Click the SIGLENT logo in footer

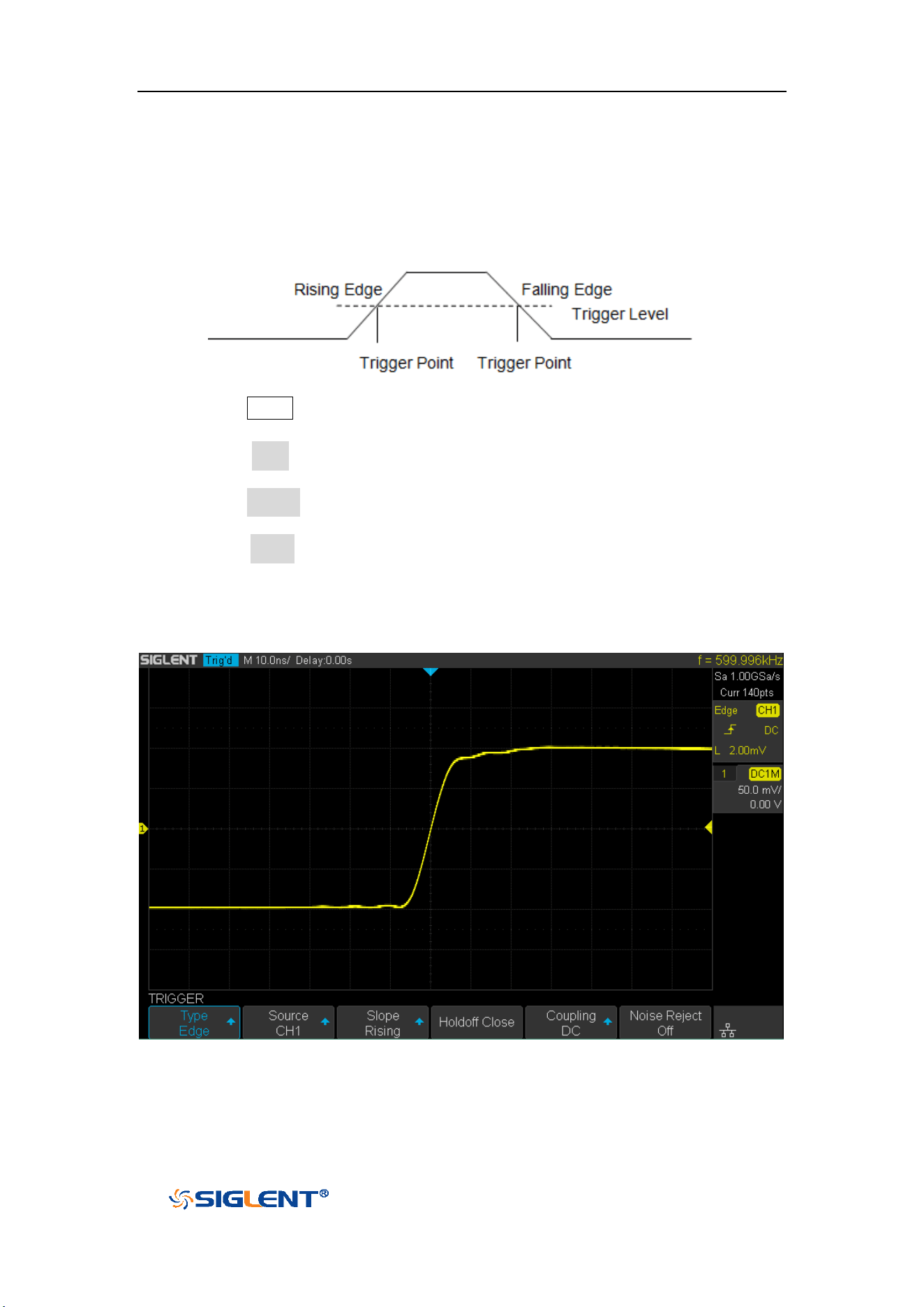coord(248,1199)
